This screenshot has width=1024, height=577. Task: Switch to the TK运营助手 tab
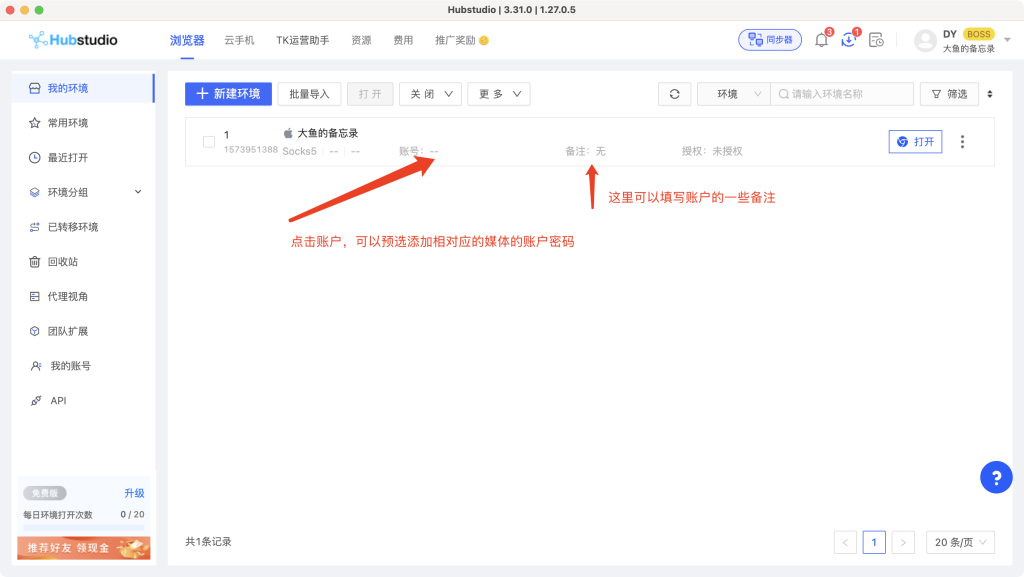pyautogui.click(x=302, y=40)
